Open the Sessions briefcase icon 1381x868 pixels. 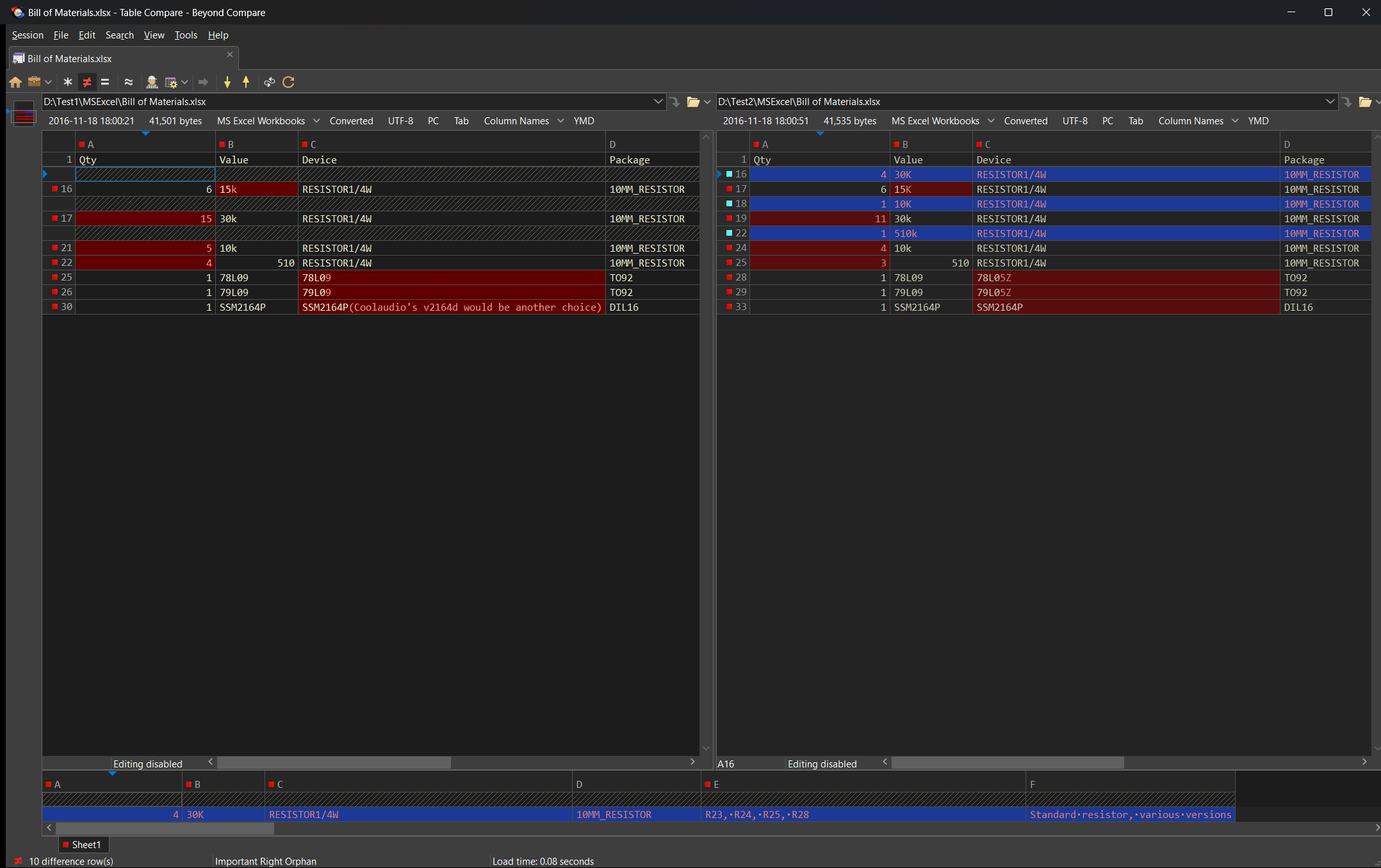(34, 82)
